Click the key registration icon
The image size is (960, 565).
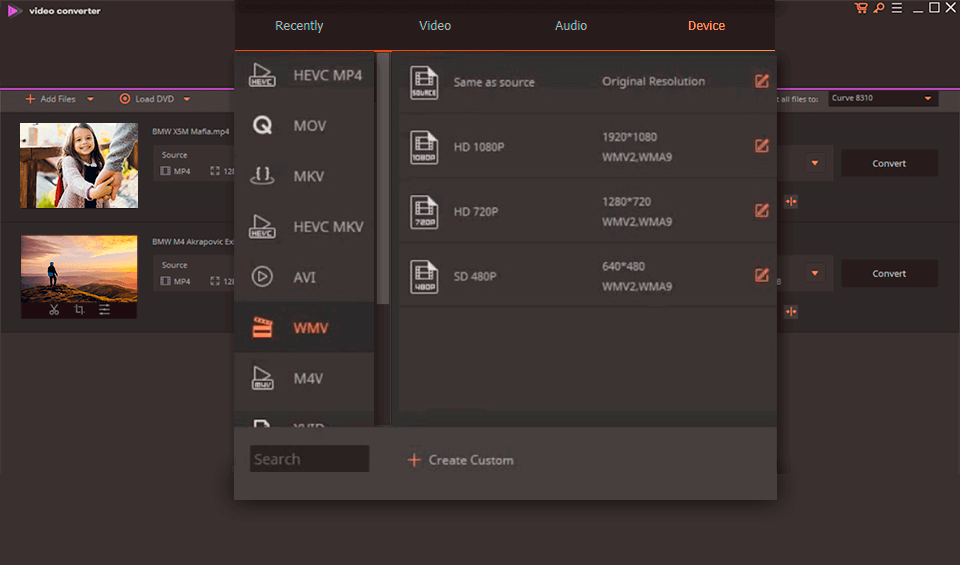click(878, 9)
